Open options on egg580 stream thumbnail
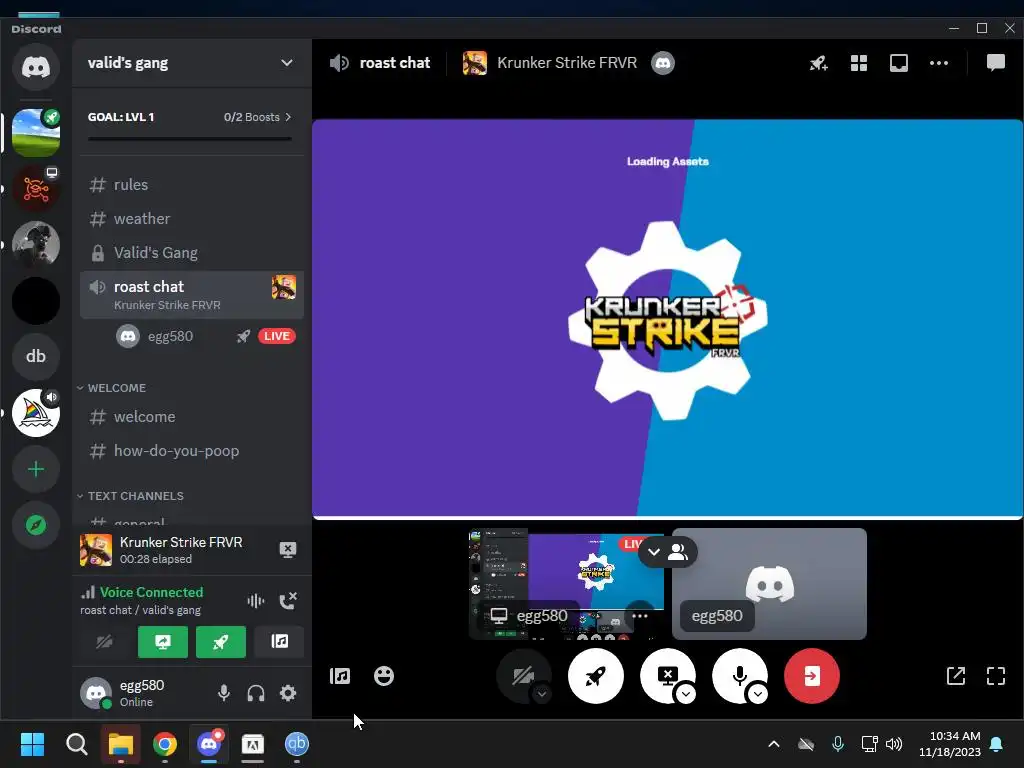Viewport: 1024px width, 768px height. (x=640, y=616)
